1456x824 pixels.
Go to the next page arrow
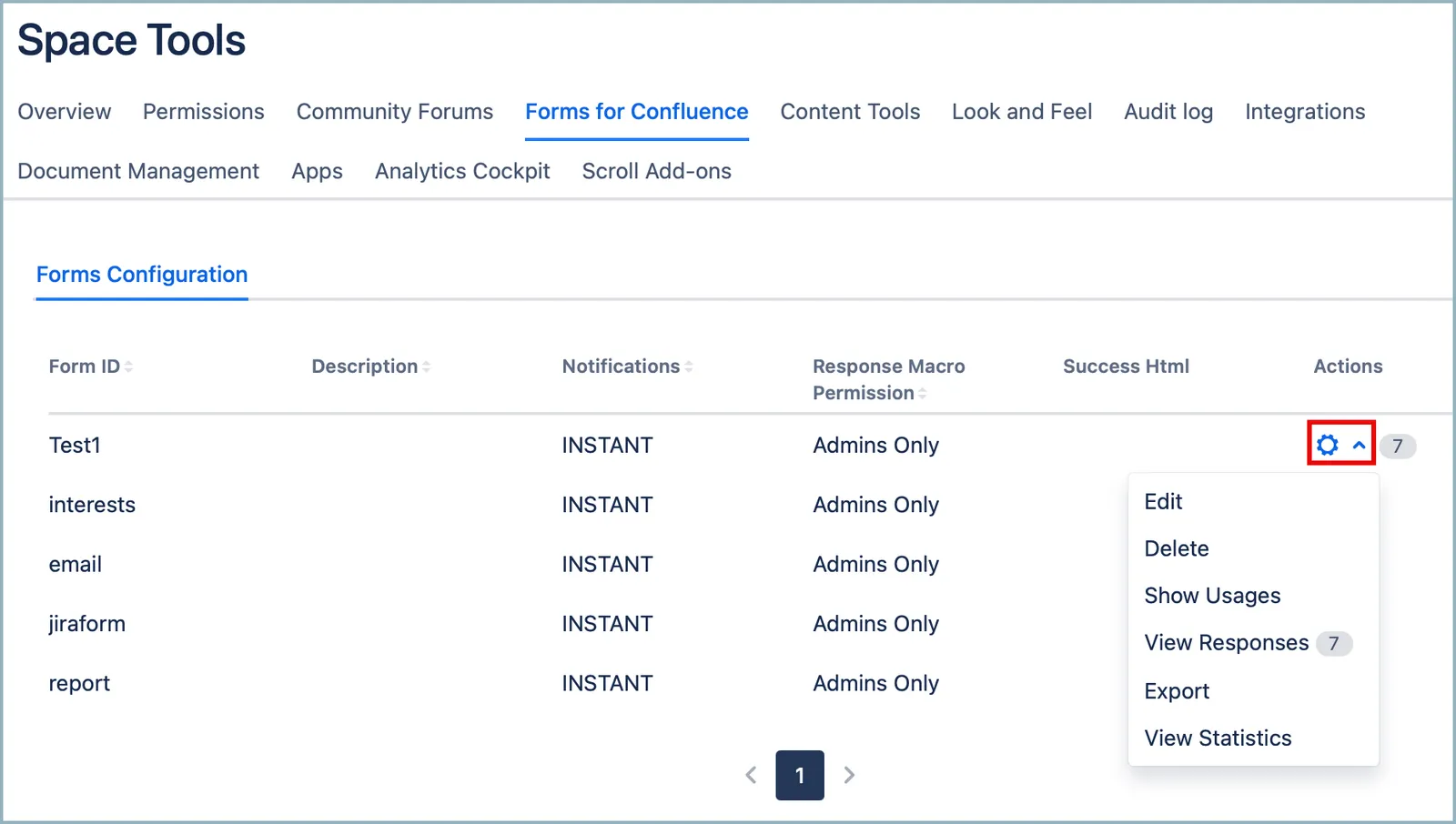[x=849, y=775]
